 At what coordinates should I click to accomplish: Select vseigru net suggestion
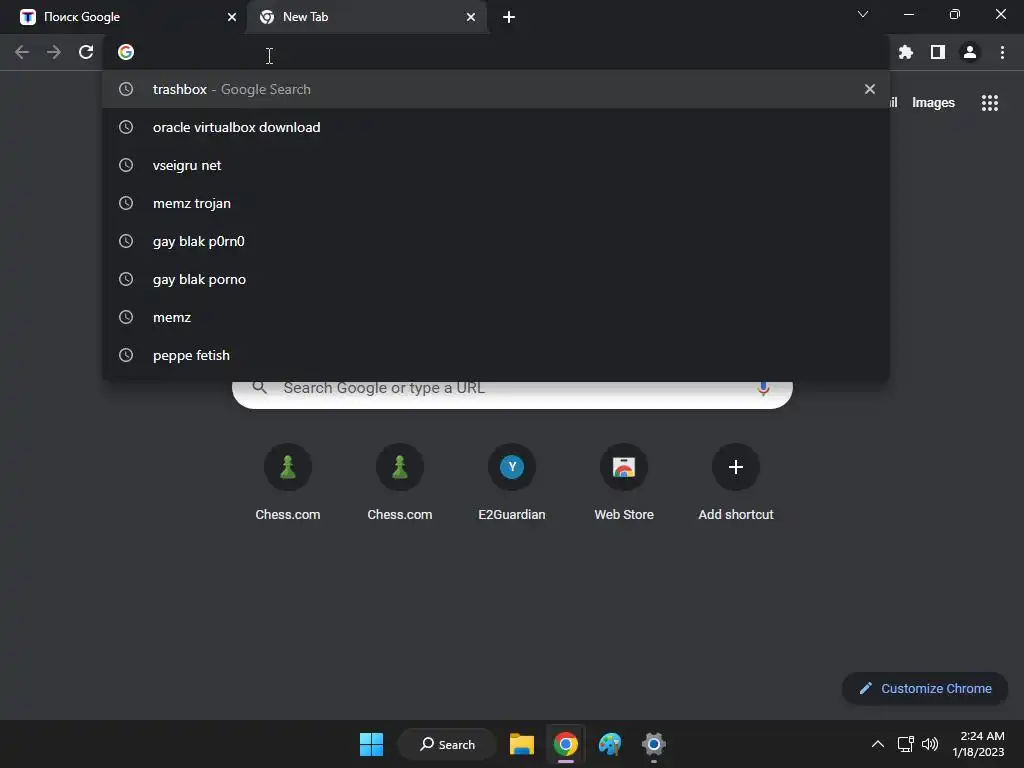pos(496,165)
